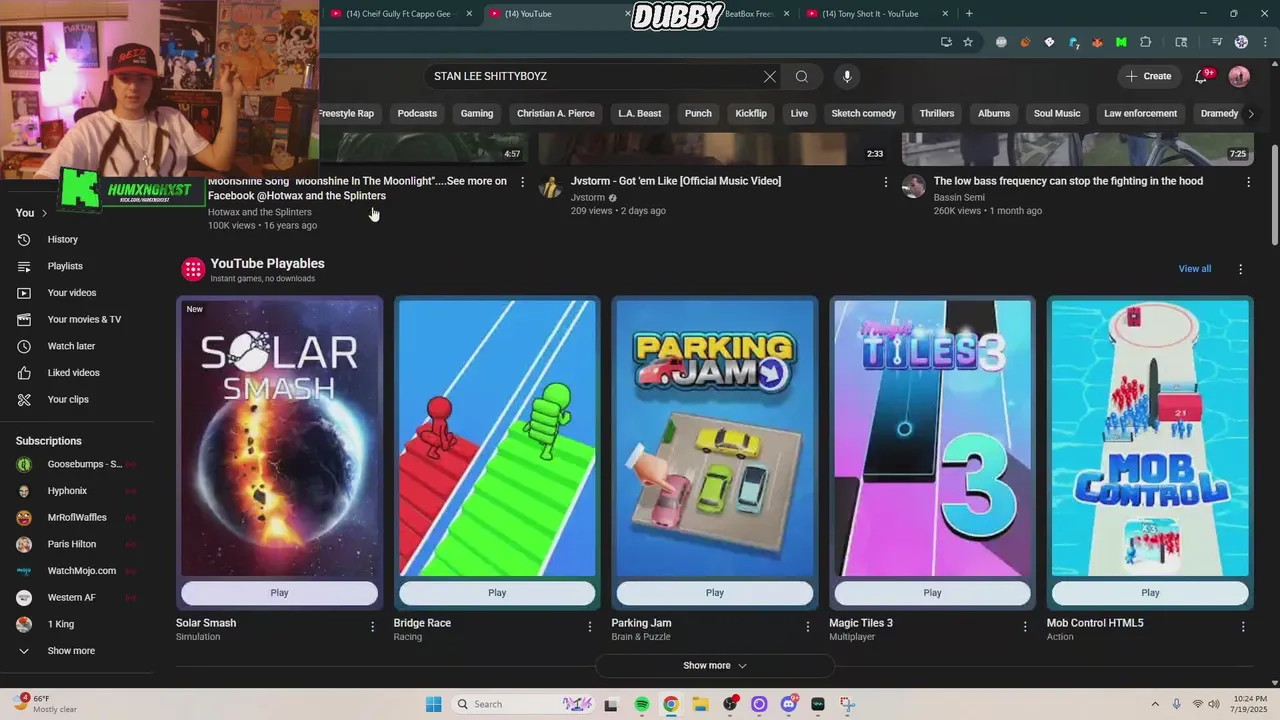Click the Create button
The width and height of the screenshot is (1280, 720).
coord(1148,76)
